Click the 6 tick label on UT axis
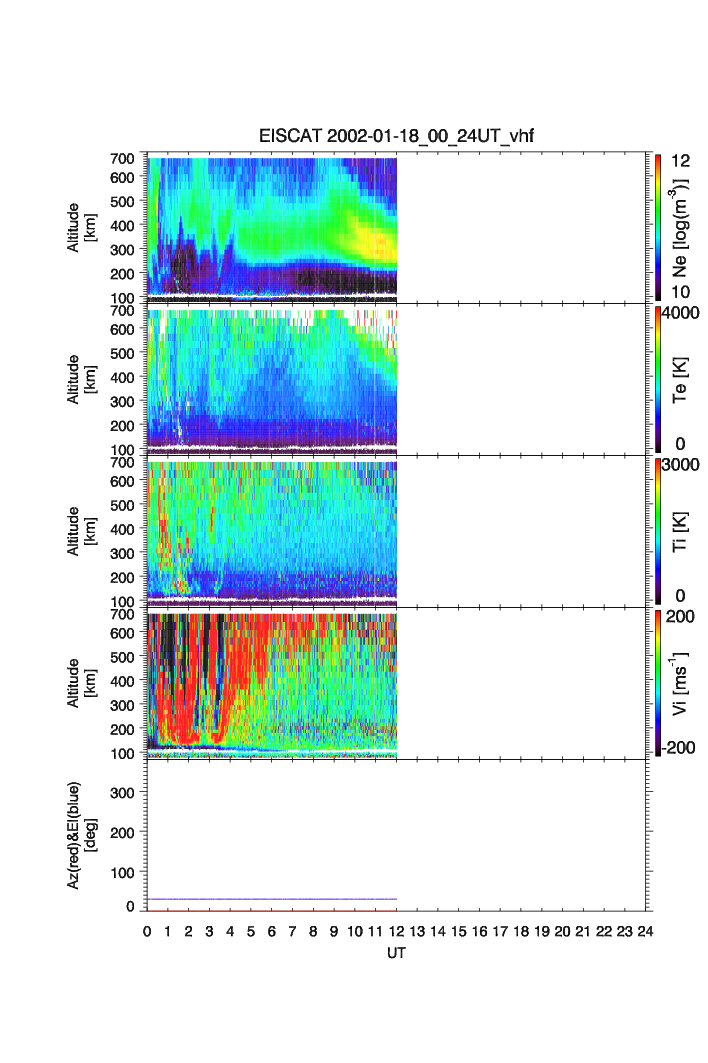 272,932
